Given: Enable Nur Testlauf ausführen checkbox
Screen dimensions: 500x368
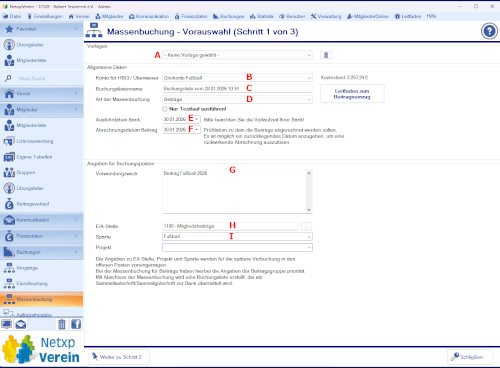Looking at the screenshot, I should point(165,109).
